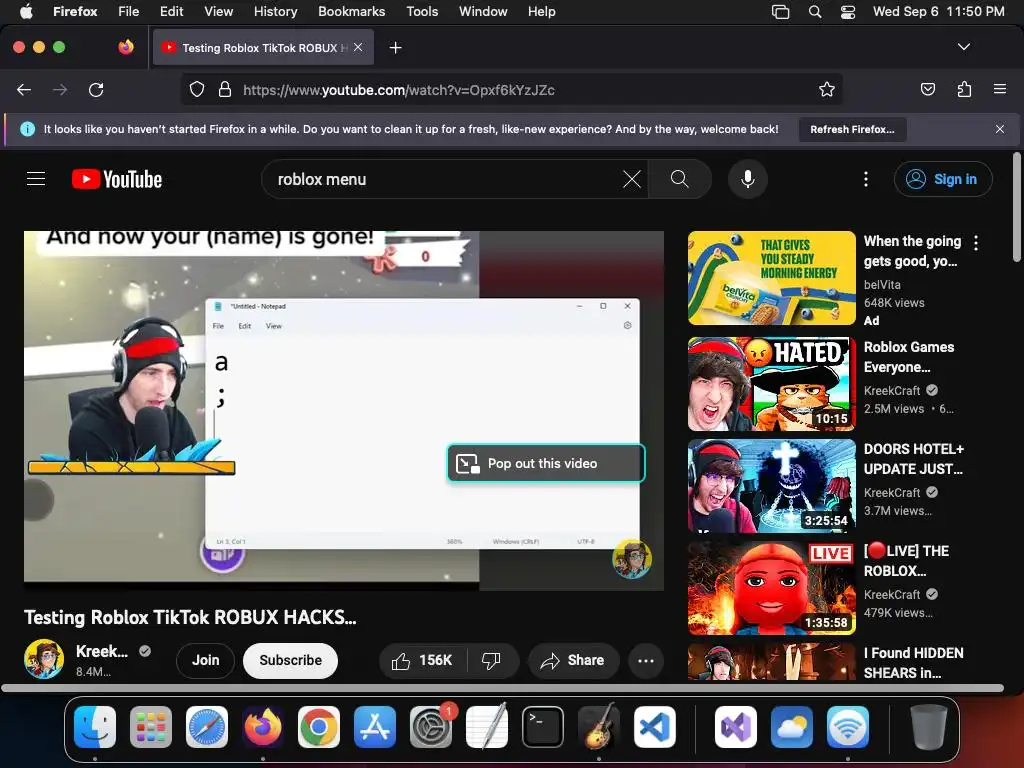Expand the list all tabs chevron
This screenshot has height=768, width=1024.
963,47
